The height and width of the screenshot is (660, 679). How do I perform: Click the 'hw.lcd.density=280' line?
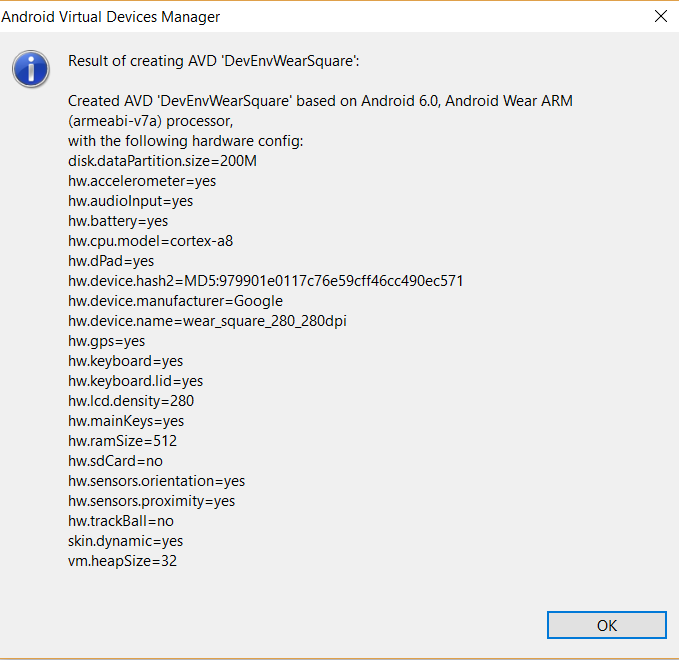tap(131, 401)
